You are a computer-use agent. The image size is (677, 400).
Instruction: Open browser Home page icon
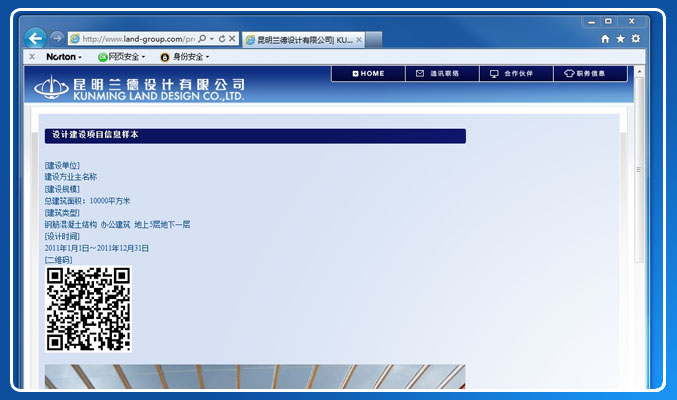tap(605, 39)
